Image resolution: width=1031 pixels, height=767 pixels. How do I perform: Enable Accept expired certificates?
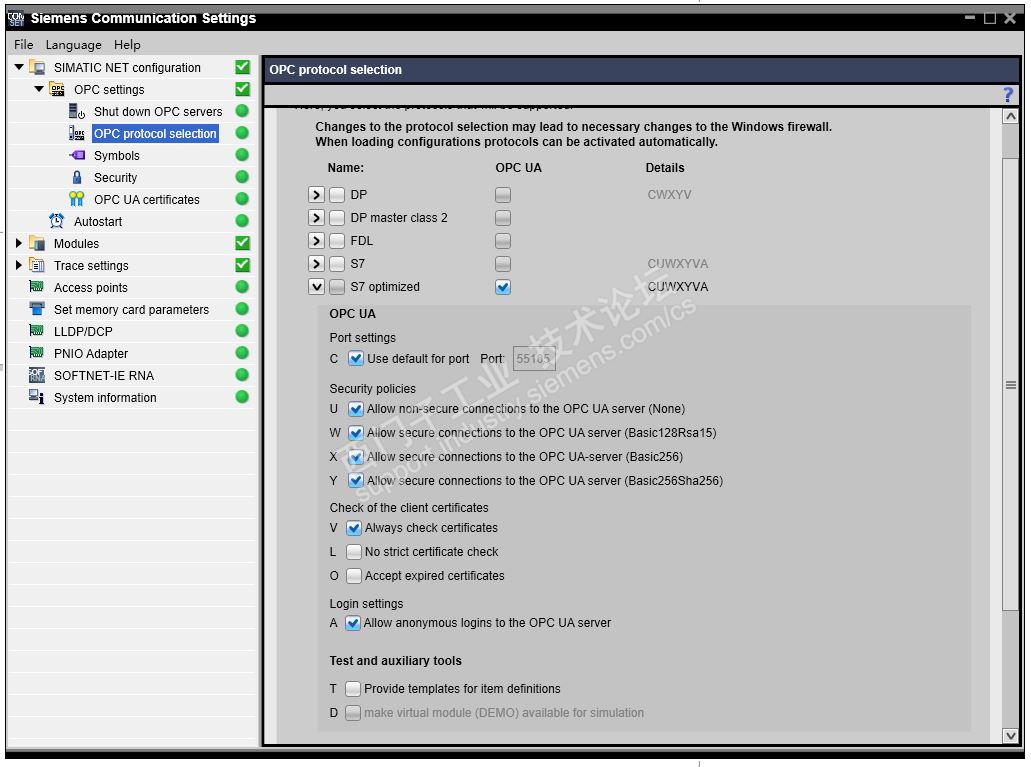pyautogui.click(x=354, y=576)
